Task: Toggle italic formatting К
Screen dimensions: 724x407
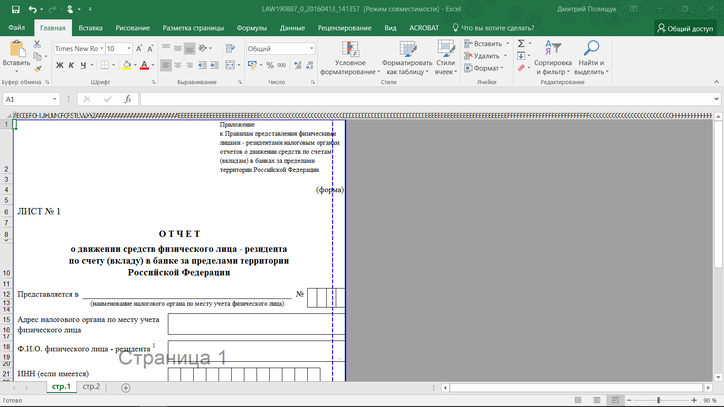Action: tap(71, 65)
